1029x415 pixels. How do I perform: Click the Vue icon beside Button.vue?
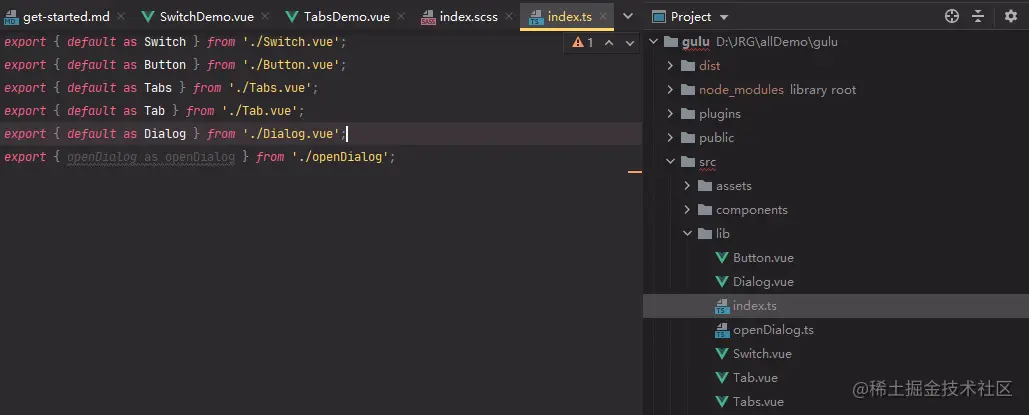[723, 258]
